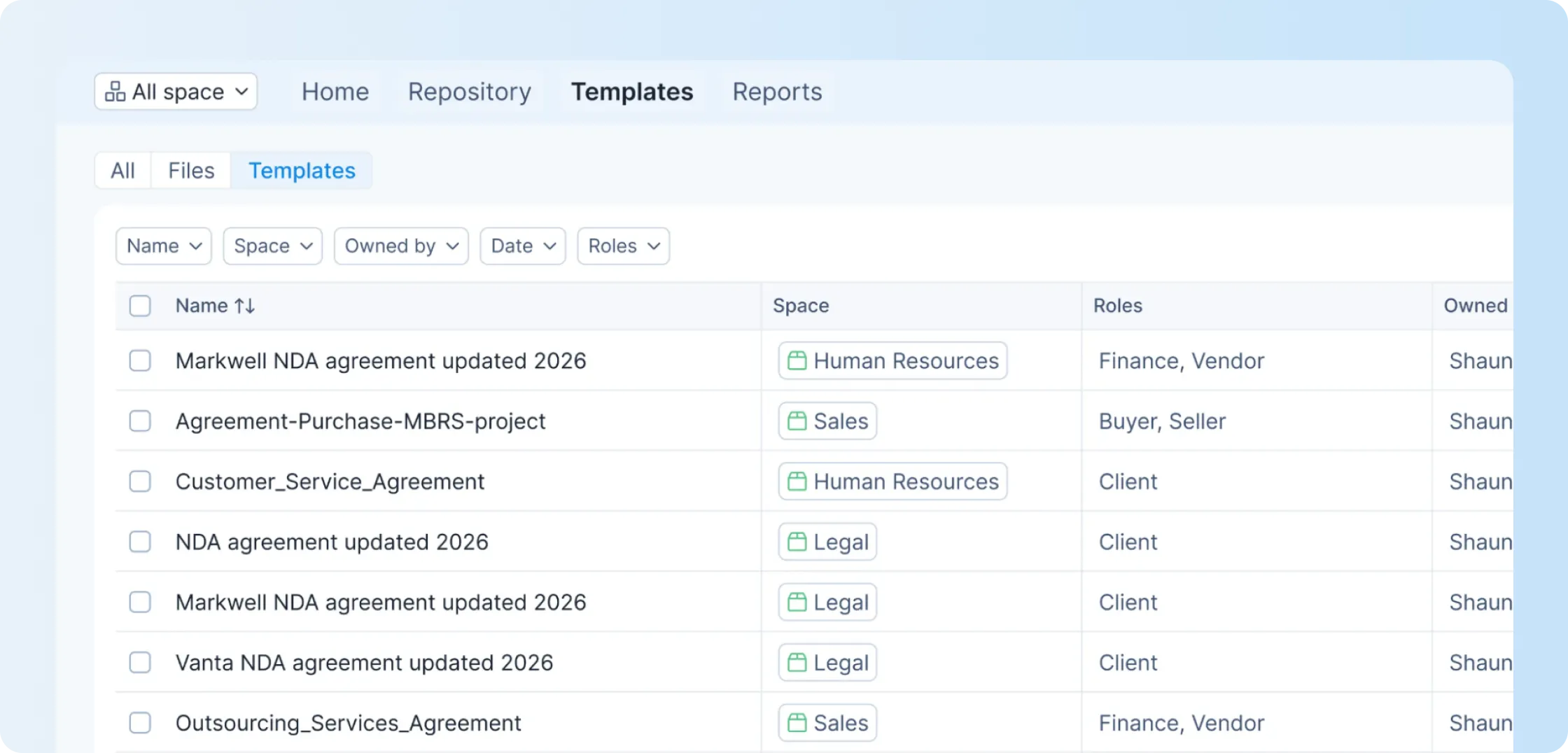Click space icon in Customer_Service_Agreement Human Resources tag
This screenshot has width=1568, height=753.
tap(797, 481)
